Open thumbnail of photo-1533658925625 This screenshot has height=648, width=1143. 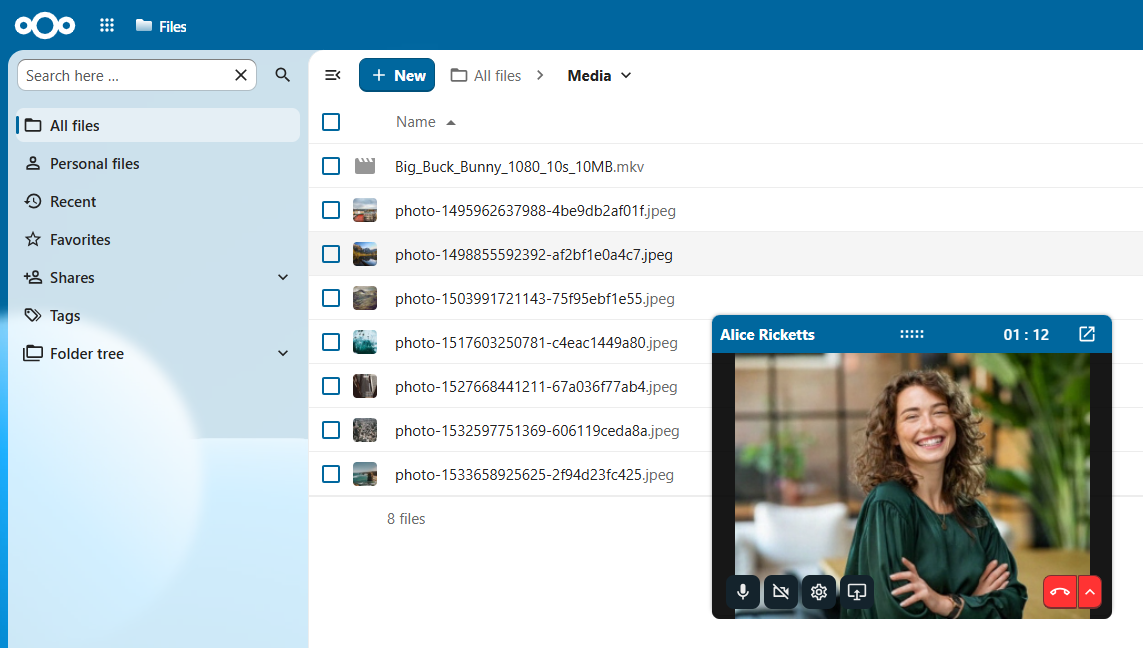pos(364,474)
